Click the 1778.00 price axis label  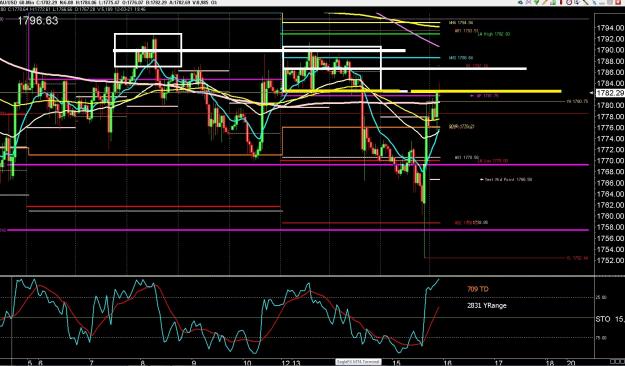coord(609,117)
